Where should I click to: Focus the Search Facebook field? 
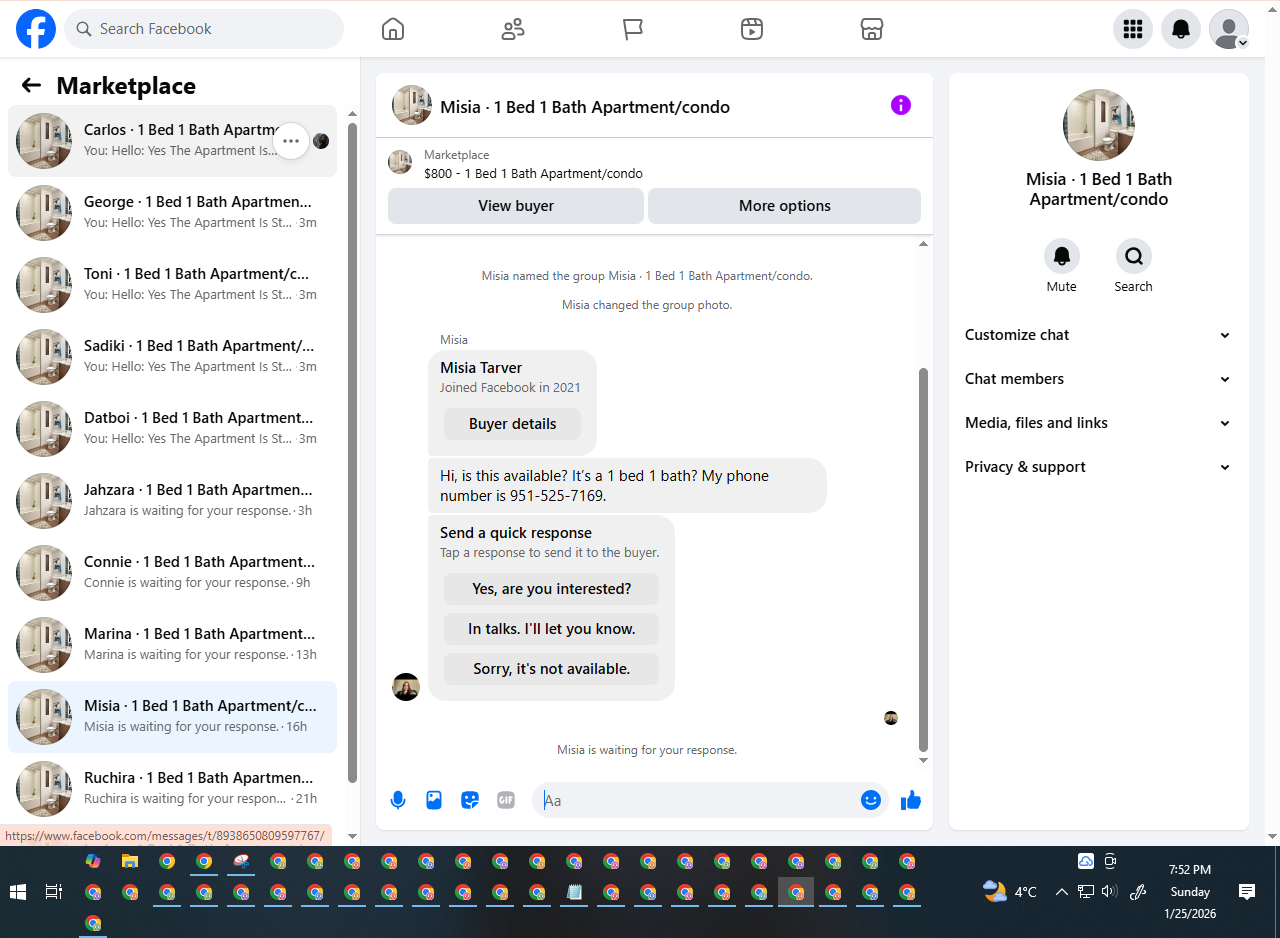point(204,29)
